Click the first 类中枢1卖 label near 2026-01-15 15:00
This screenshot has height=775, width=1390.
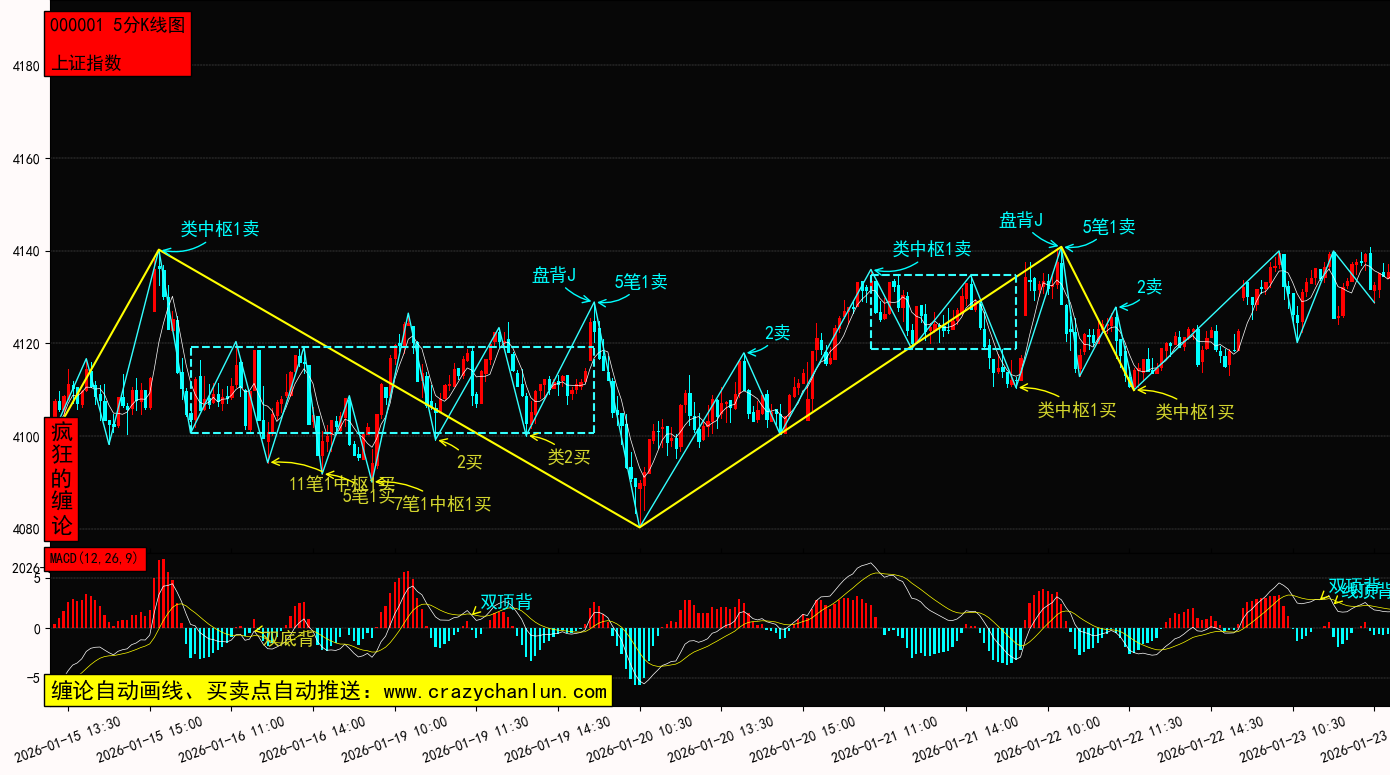[x=219, y=229]
